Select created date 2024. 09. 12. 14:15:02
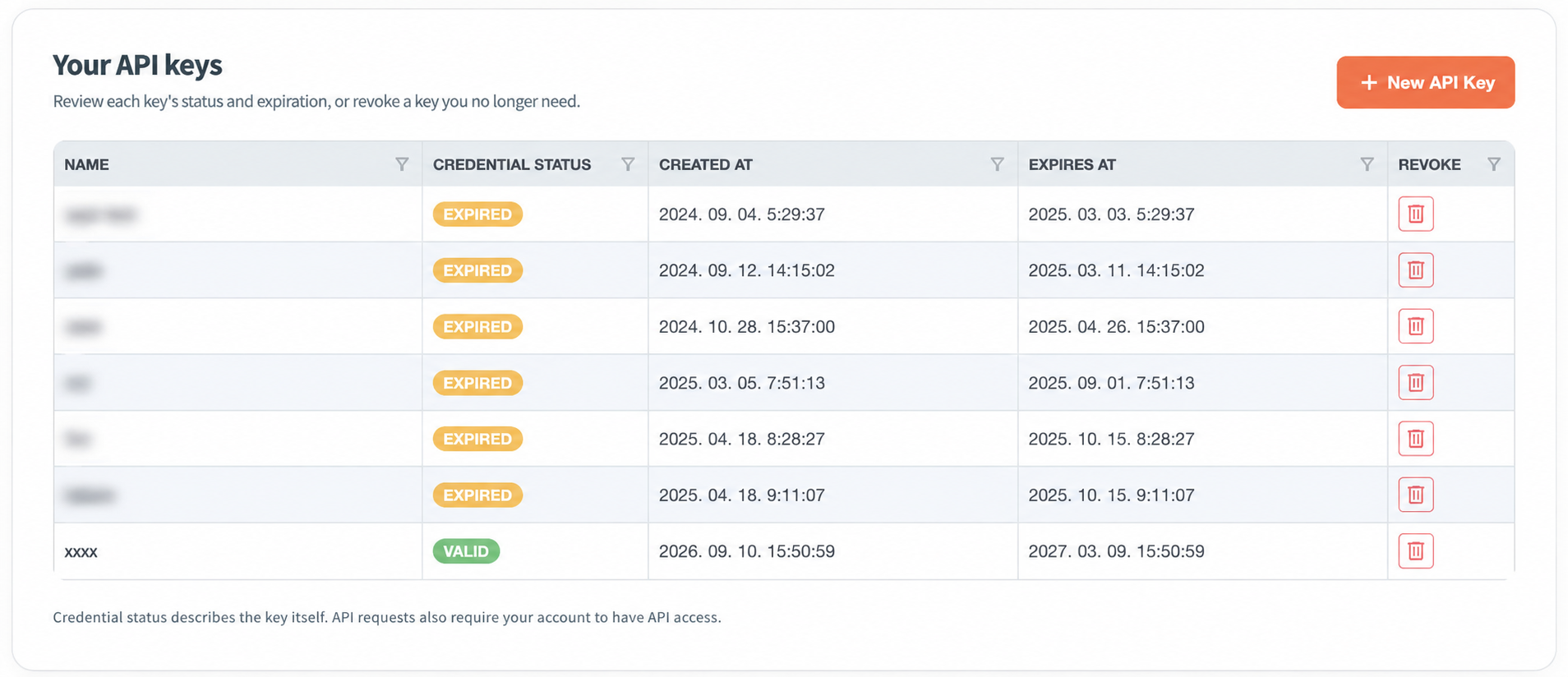1568x677 pixels. pyautogui.click(x=746, y=270)
